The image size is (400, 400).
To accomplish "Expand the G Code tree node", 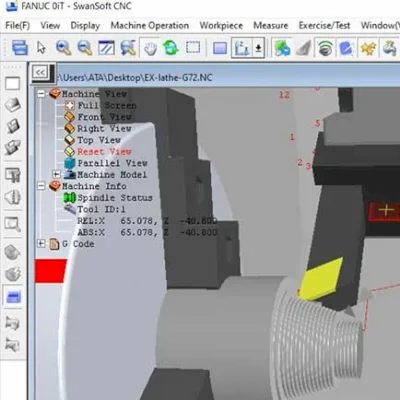I will point(41,244).
